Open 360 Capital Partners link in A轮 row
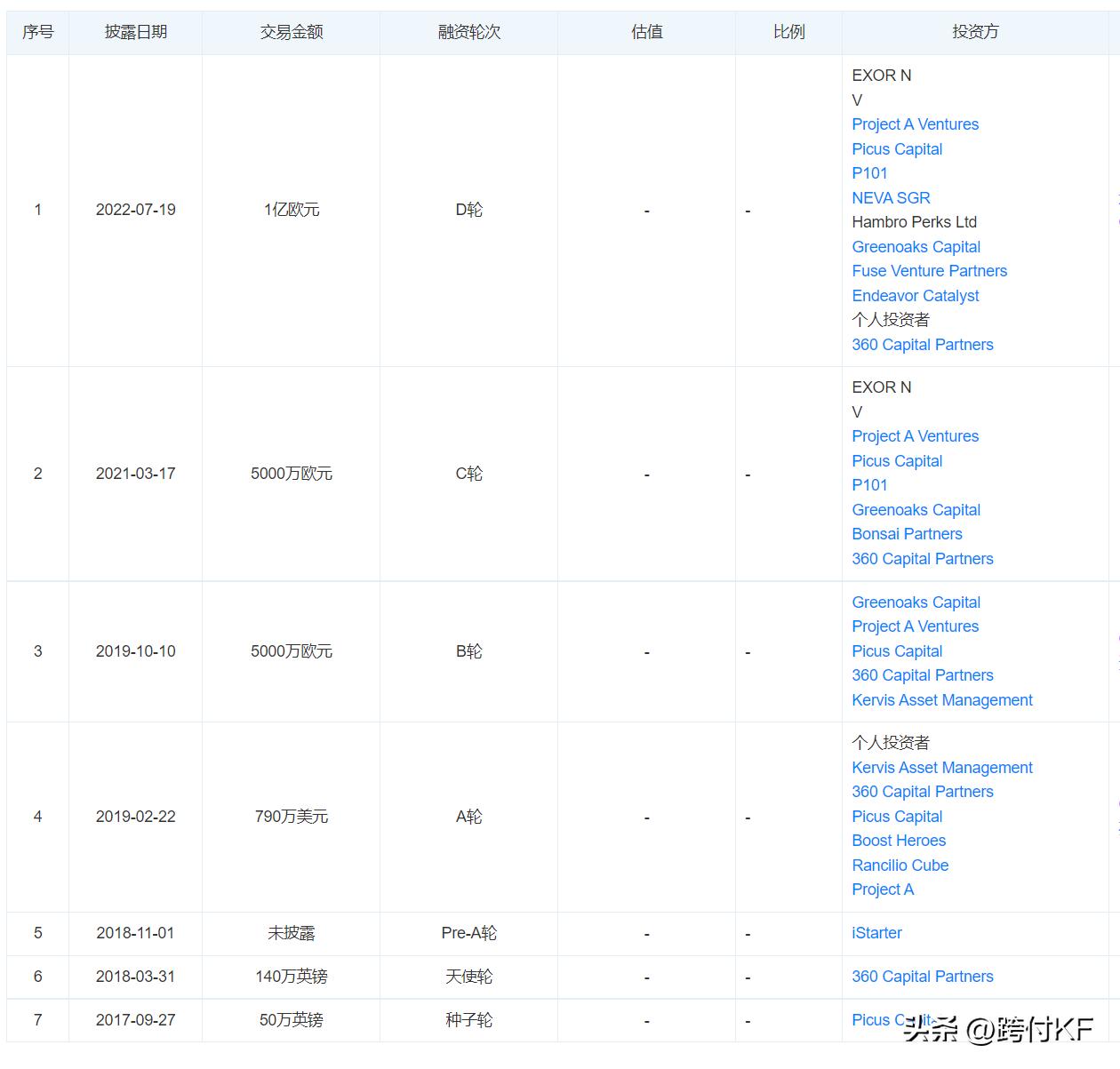 [x=922, y=792]
